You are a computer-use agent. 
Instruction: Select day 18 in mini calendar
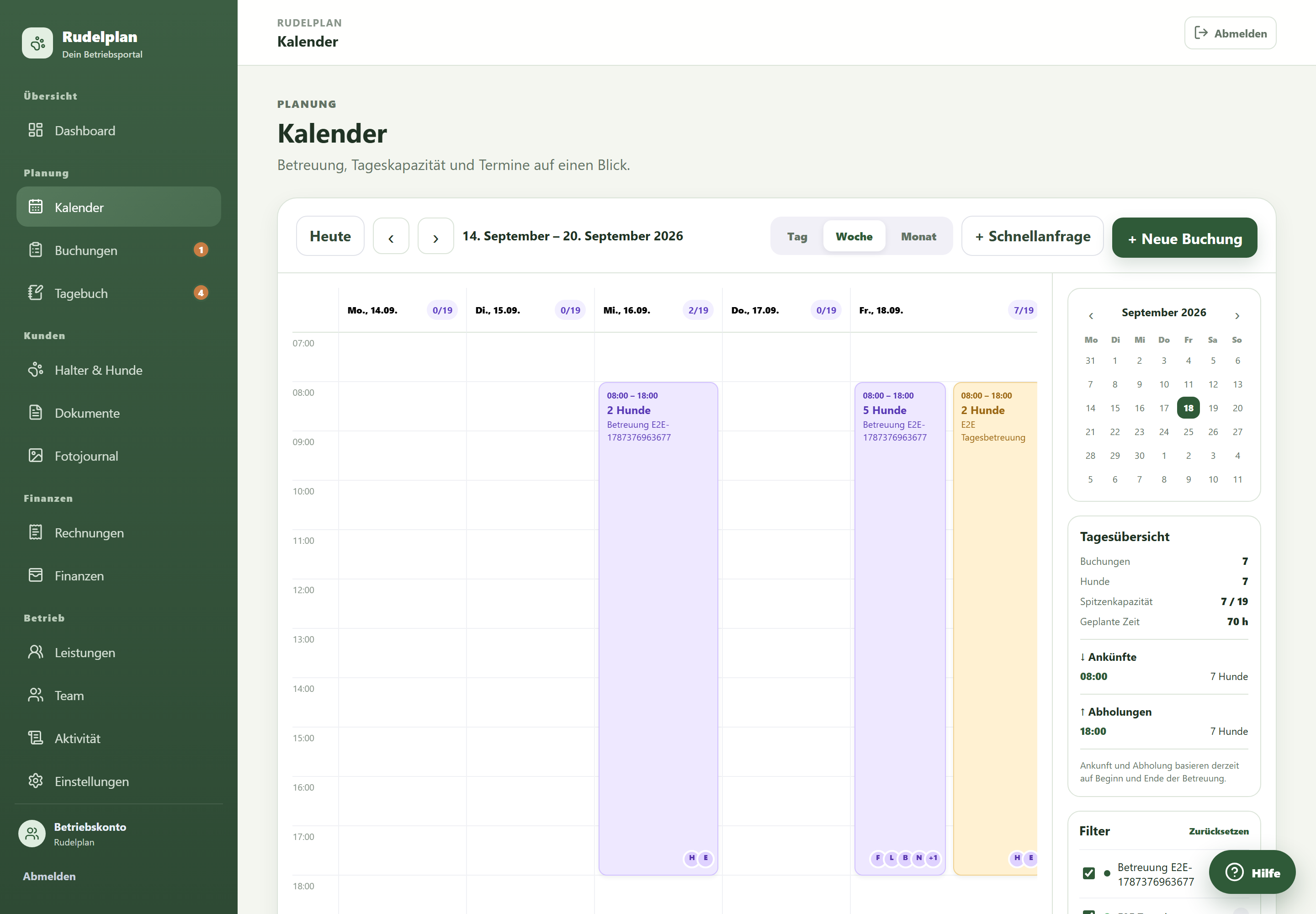tap(1189, 408)
